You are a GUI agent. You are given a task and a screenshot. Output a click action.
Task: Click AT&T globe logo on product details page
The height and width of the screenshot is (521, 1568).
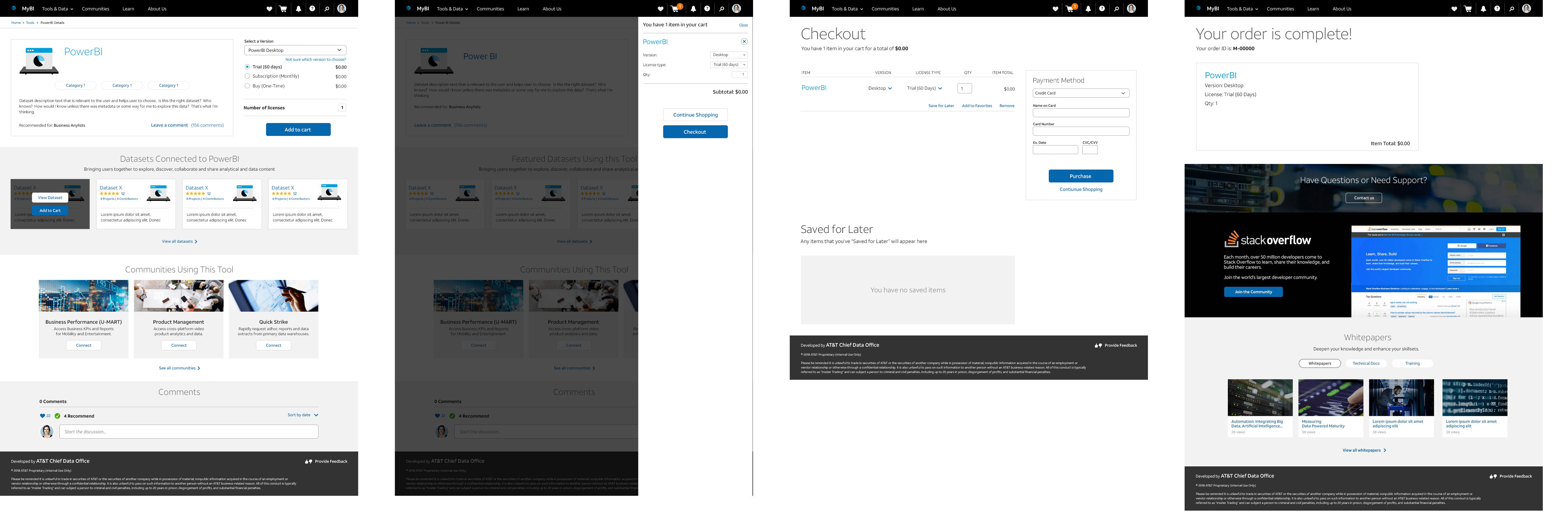pos(13,8)
